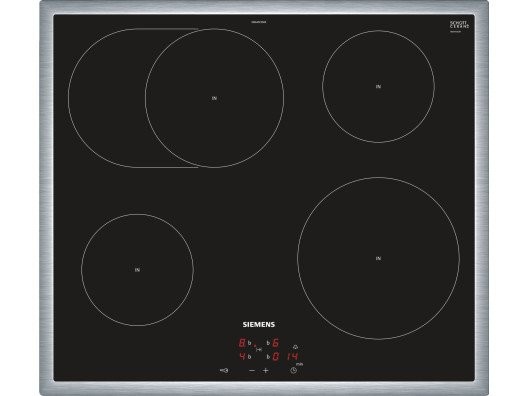
Task: Select the red 8 heat level display
Action: [x=242, y=343]
